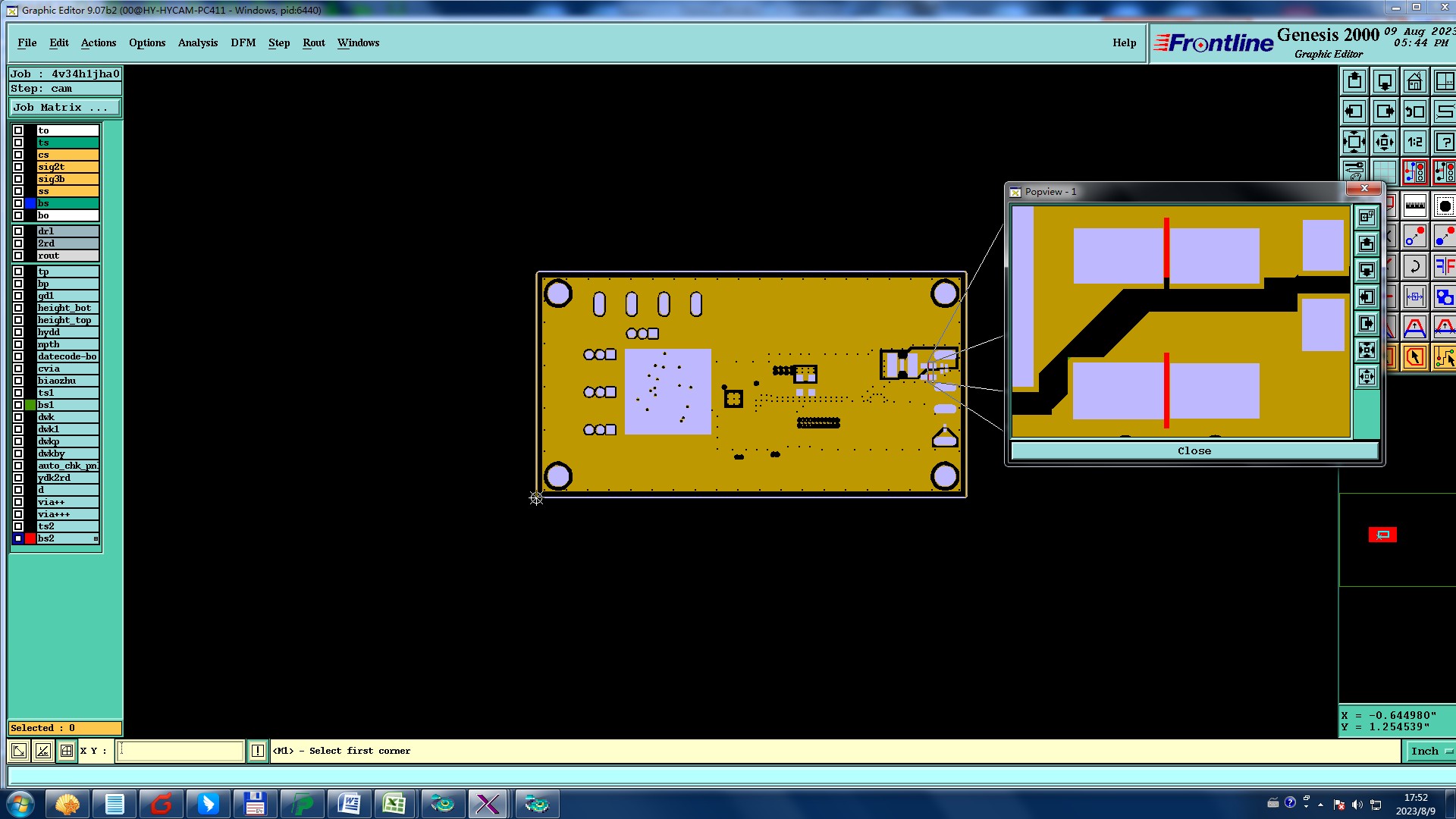Click the pan up arrow icon
Screen dimensions: 1456x819
1354,81
